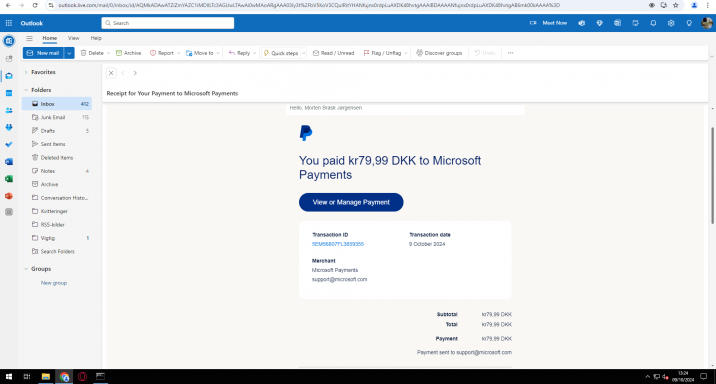Image resolution: width=716 pixels, height=384 pixels.
Task: Open Deleted Items folder
Action: pyautogui.click(x=57, y=158)
